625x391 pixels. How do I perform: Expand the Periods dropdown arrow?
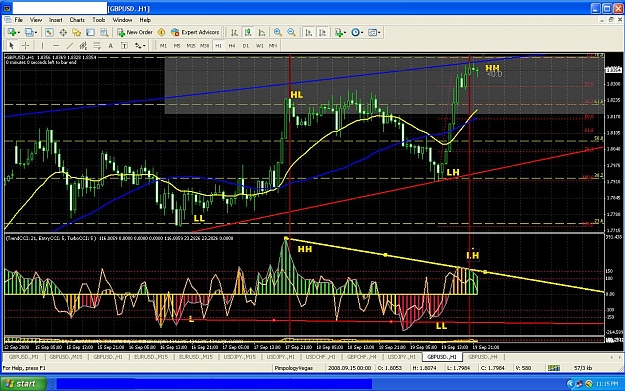click(x=362, y=33)
